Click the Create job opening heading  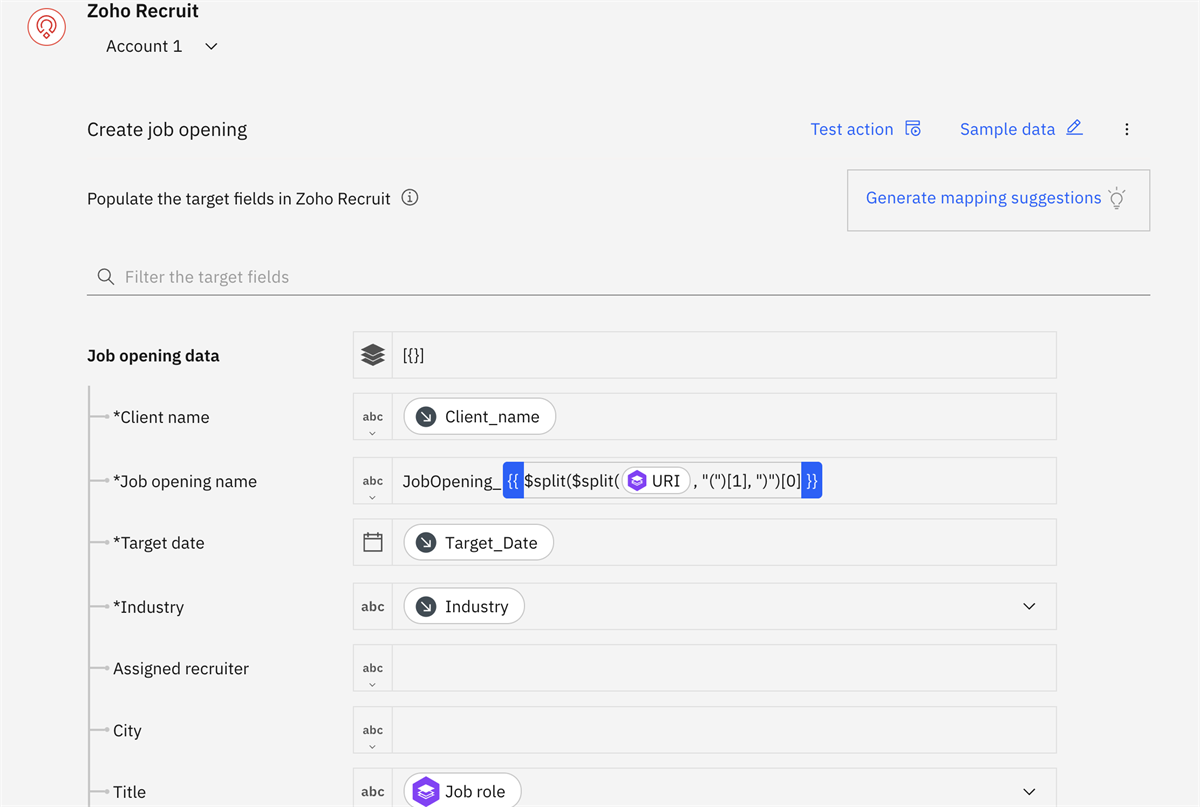167,130
